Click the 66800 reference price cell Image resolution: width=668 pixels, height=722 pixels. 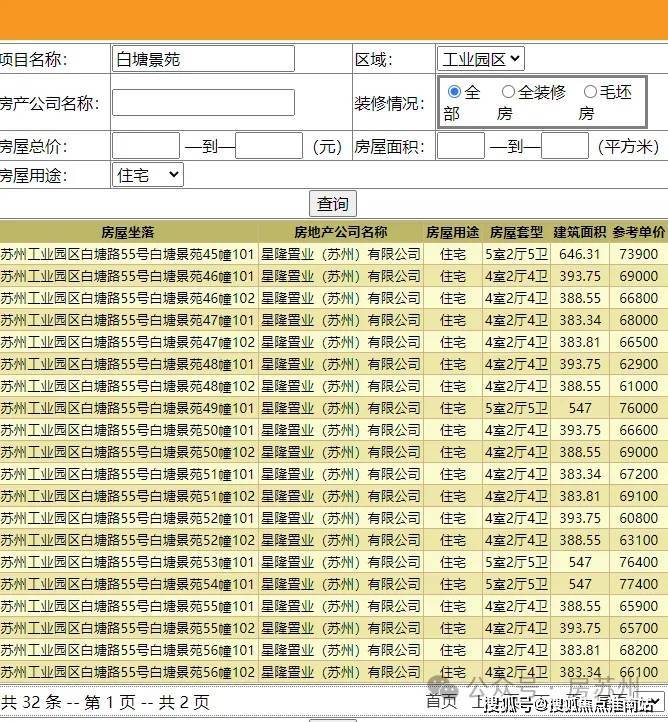[x=639, y=298]
